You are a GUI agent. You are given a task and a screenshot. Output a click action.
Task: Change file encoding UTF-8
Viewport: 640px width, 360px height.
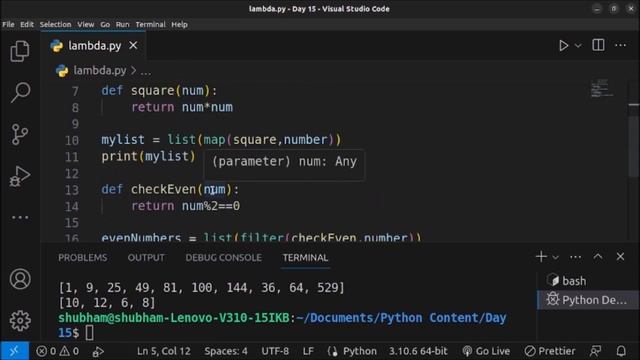(275, 351)
